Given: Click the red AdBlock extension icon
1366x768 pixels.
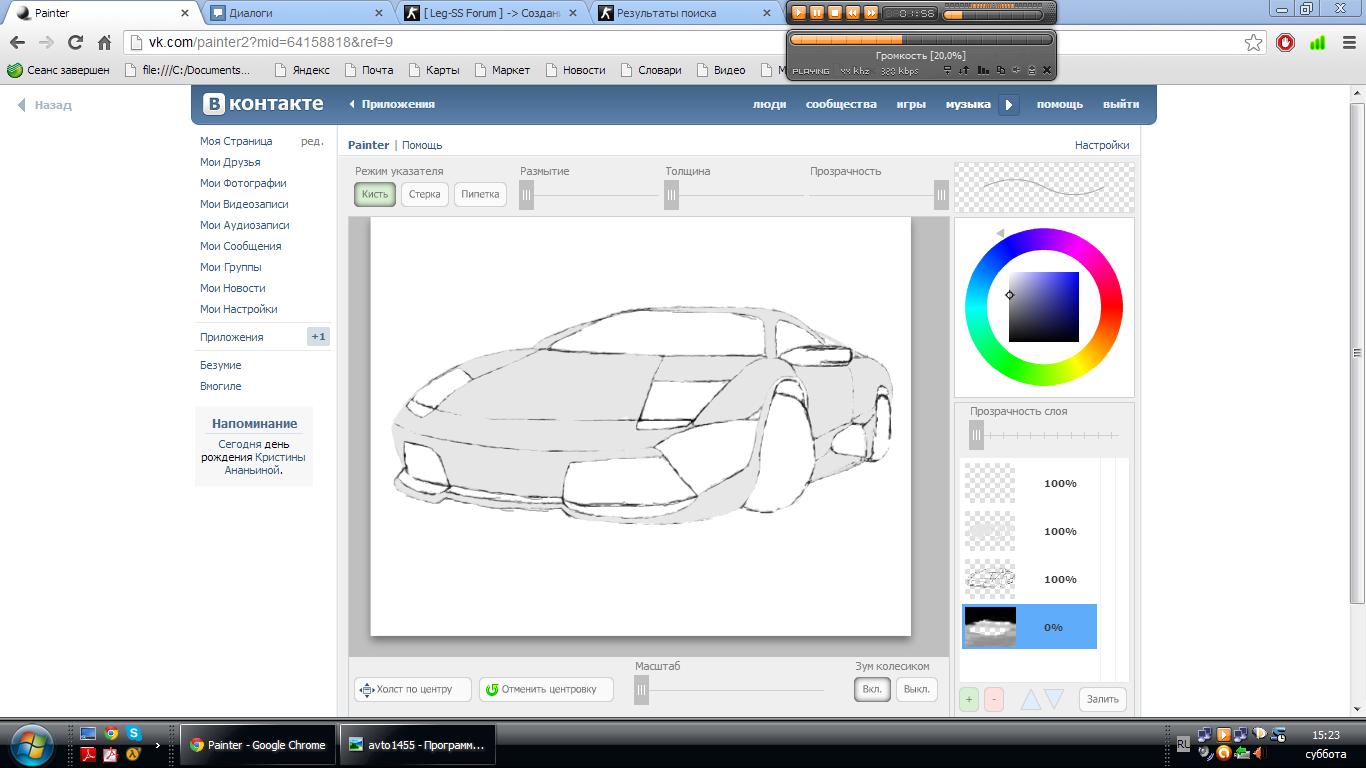Looking at the screenshot, I should 1286,42.
